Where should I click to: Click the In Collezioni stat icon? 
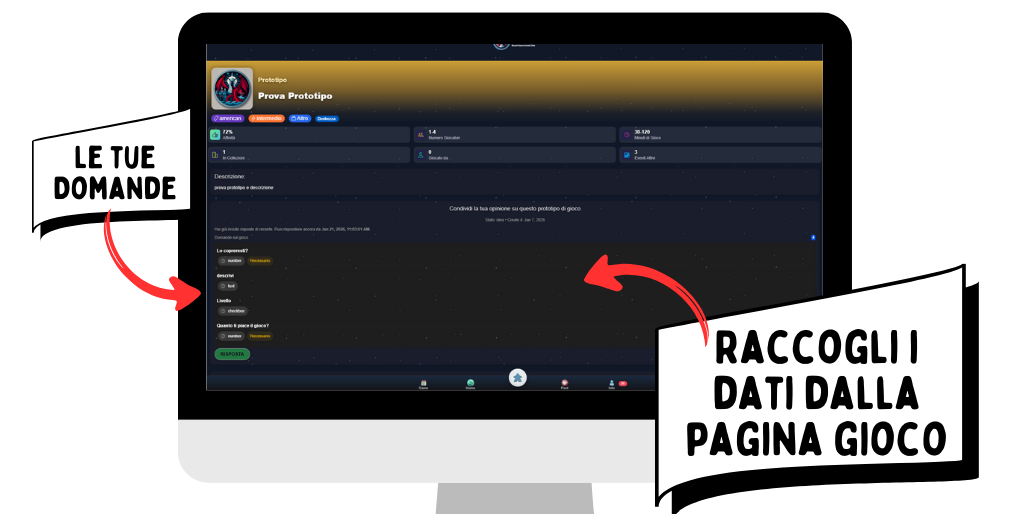[x=215, y=155]
